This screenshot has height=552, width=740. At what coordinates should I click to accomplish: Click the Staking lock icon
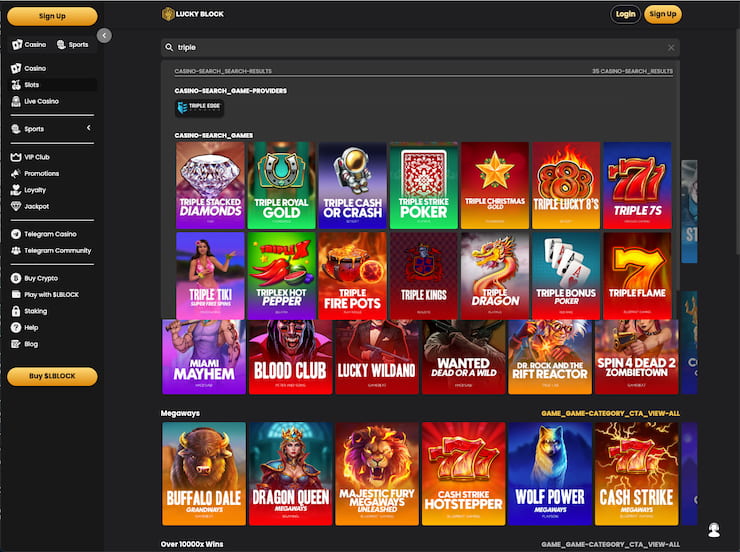[16, 311]
